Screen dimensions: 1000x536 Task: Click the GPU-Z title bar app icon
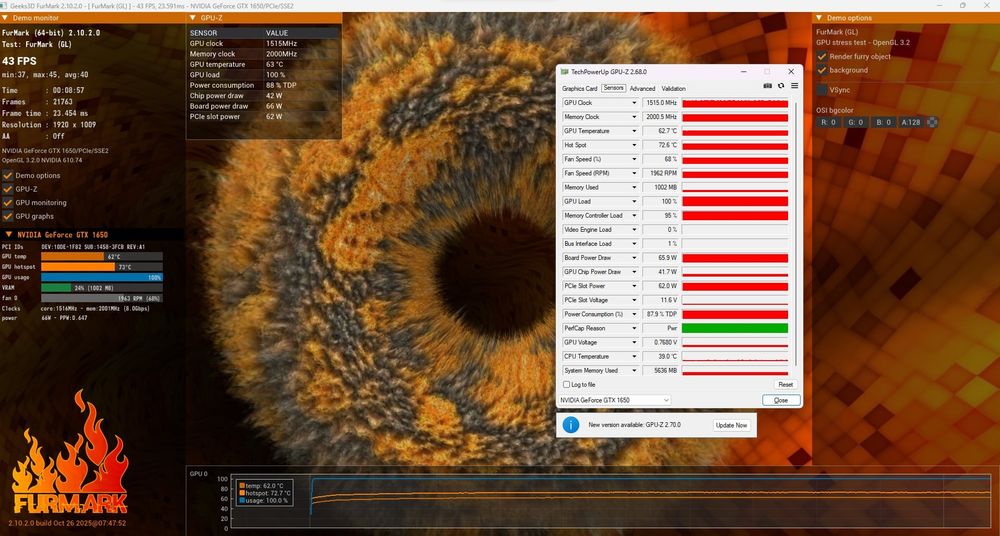point(564,71)
